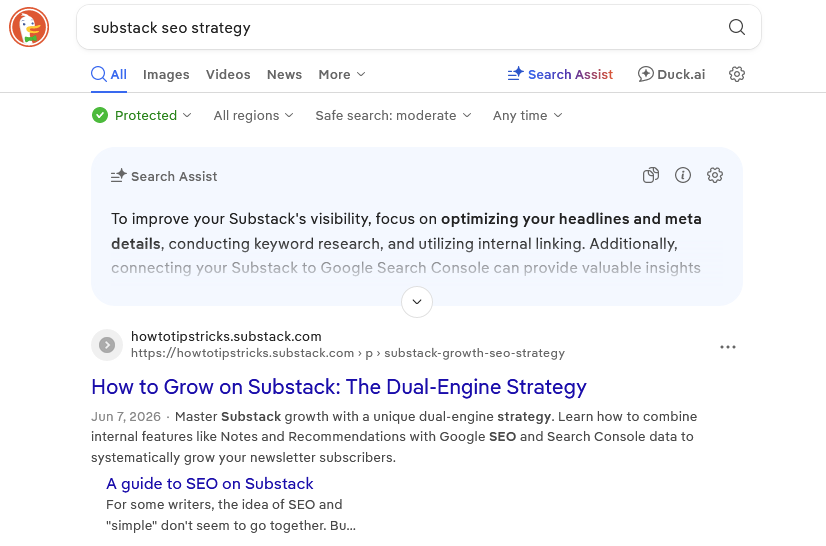The height and width of the screenshot is (546, 826).
Task: Open the All regions dropdown
Action: tap(253, 115)
